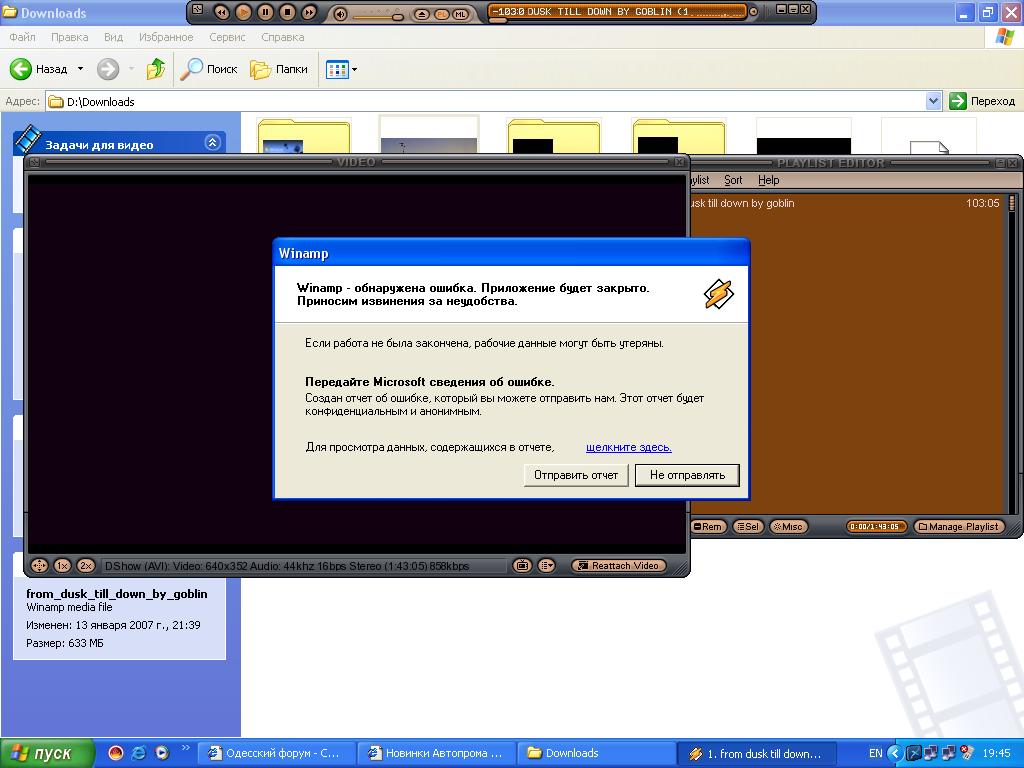Open the Sort menu in Playlist Editor
The image size is (1024, 768).
(x=733, y=180)
